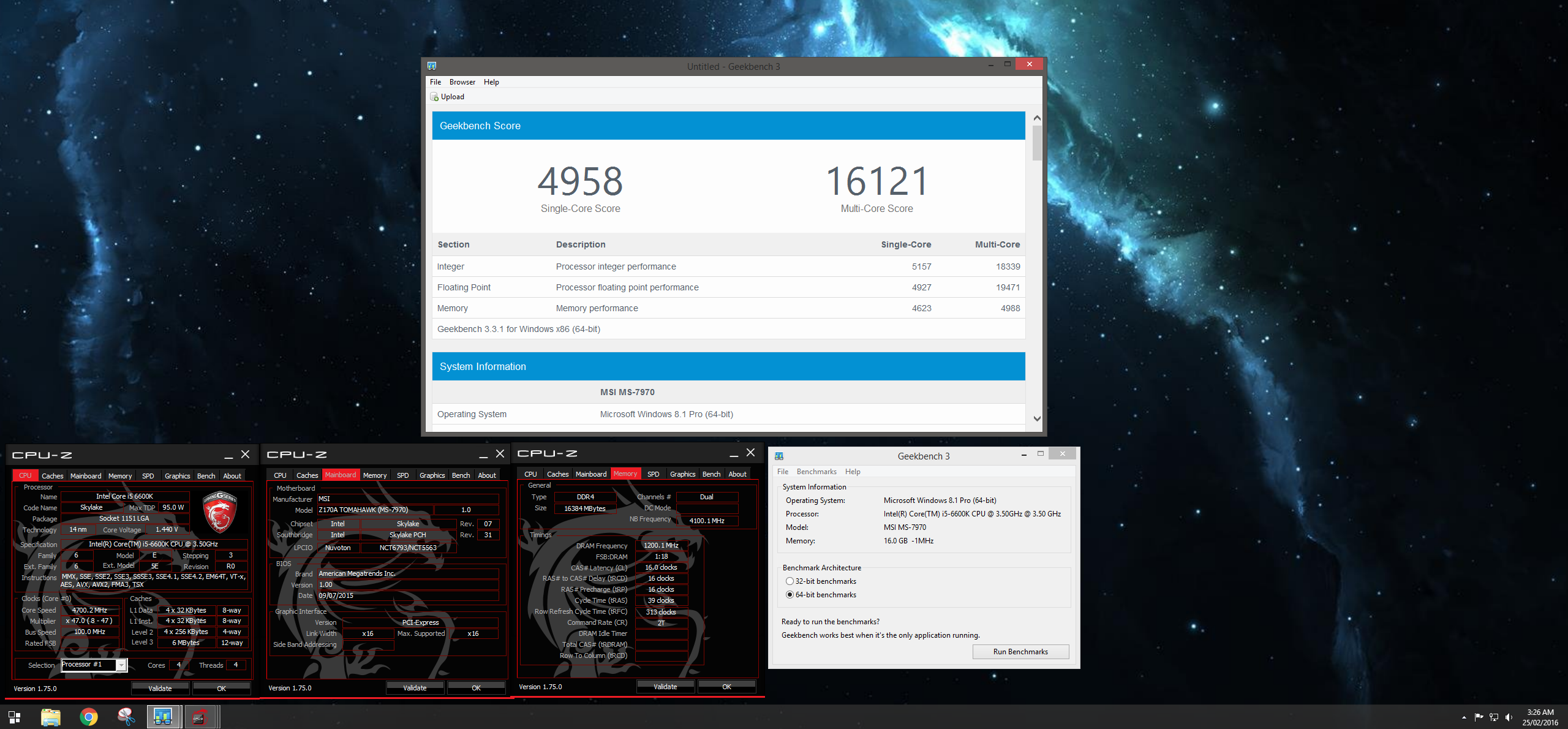Open Graphics tab in CPU-Z DRAM timings window
Viewport: 1568px width, 729px height.
click(683, 474)
